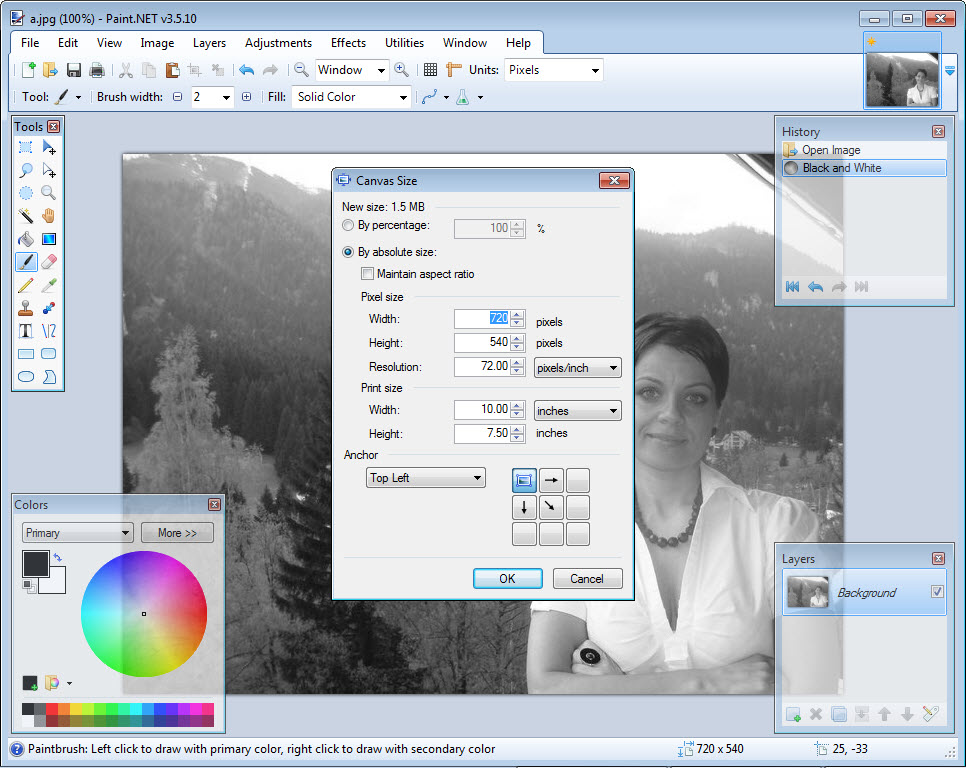966x768 pixels.
Task: Click the swap colors arrow icon
Action: pyautogui.click(x=57, y=557)
